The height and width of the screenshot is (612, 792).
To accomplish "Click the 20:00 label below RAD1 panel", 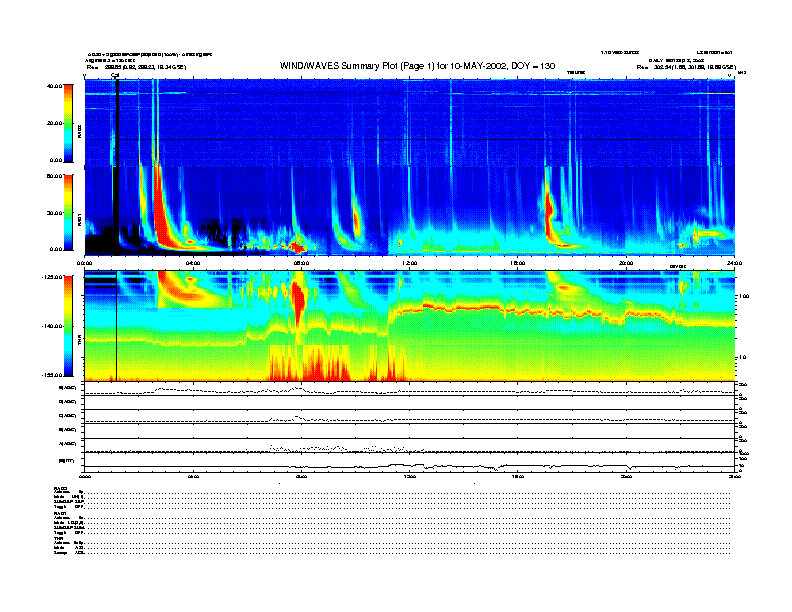I will (626, 263).
